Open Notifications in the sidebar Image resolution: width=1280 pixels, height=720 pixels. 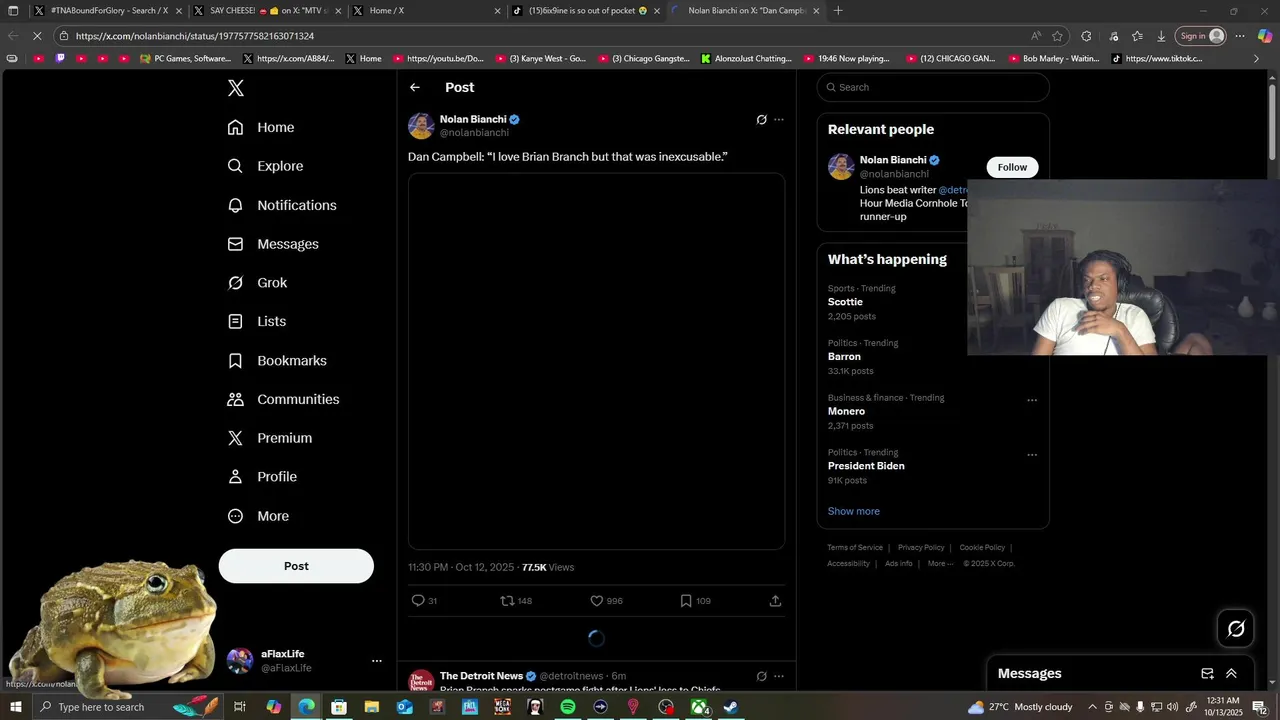[282, 205]
